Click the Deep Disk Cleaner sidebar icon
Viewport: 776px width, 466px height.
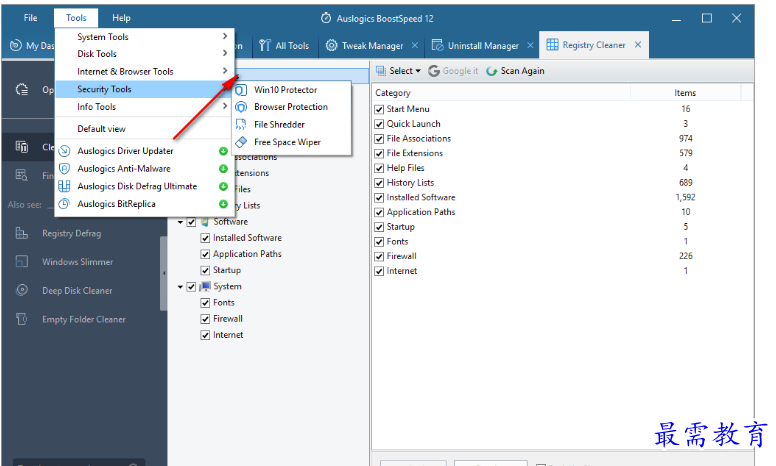(x=22, y=290)
